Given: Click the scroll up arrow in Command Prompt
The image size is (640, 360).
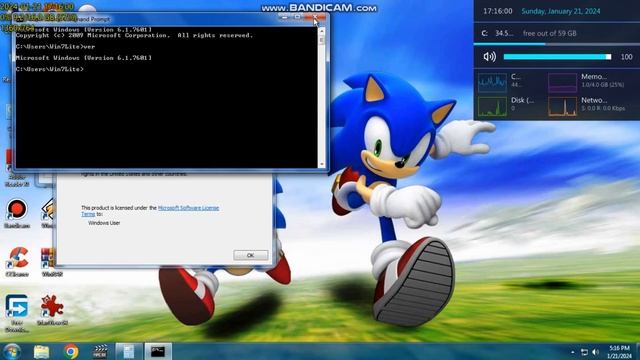Looking at the screenshot, I should 322,31.
